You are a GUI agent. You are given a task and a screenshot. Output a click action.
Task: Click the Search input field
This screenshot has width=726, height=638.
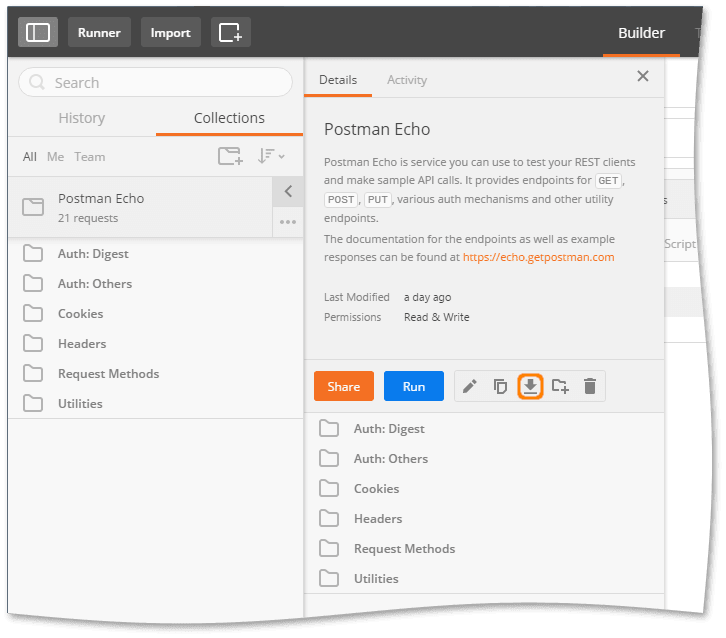tap(156, 82)
